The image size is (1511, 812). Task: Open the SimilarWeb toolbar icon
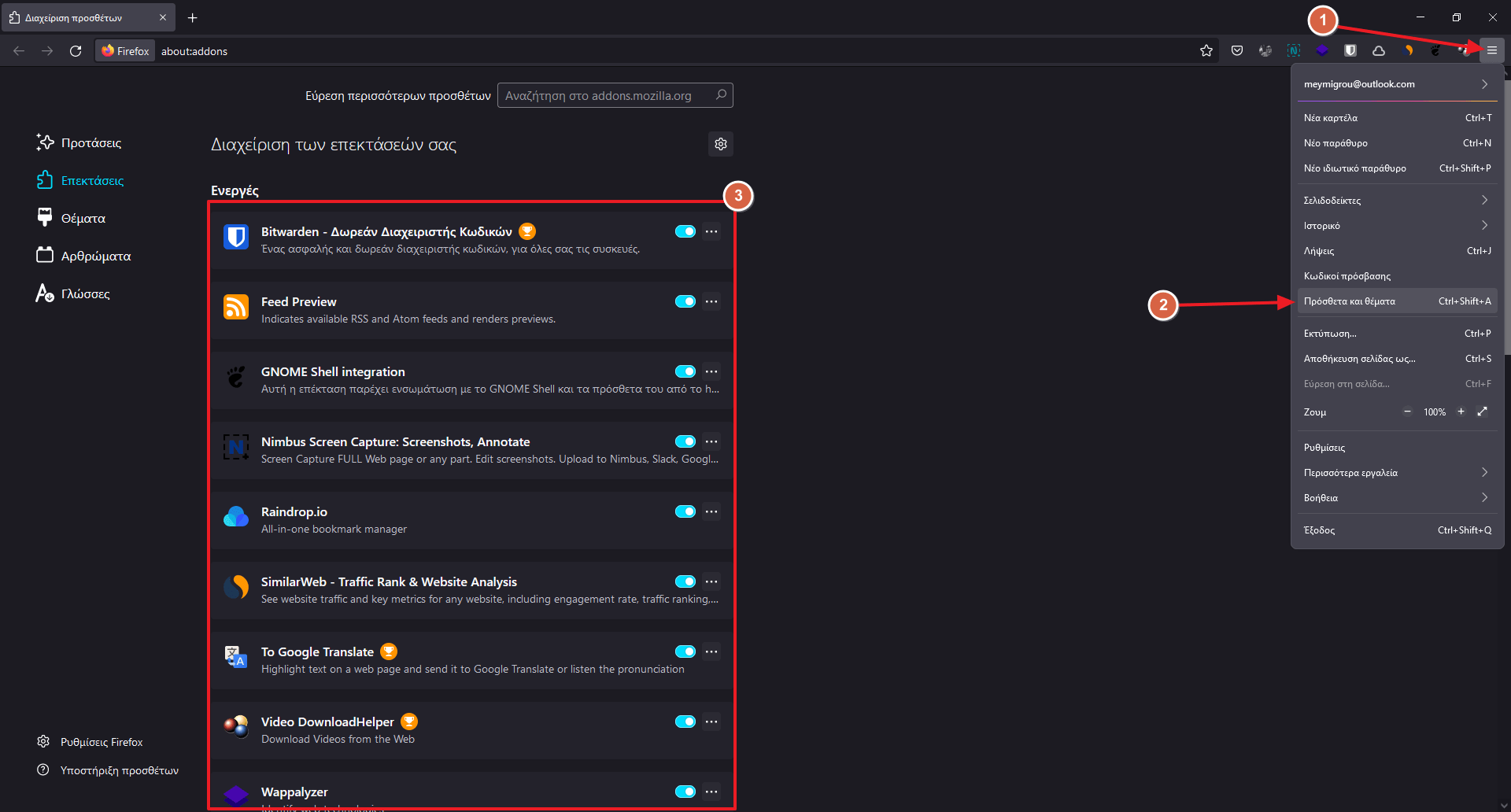(x=1408, y=51)
